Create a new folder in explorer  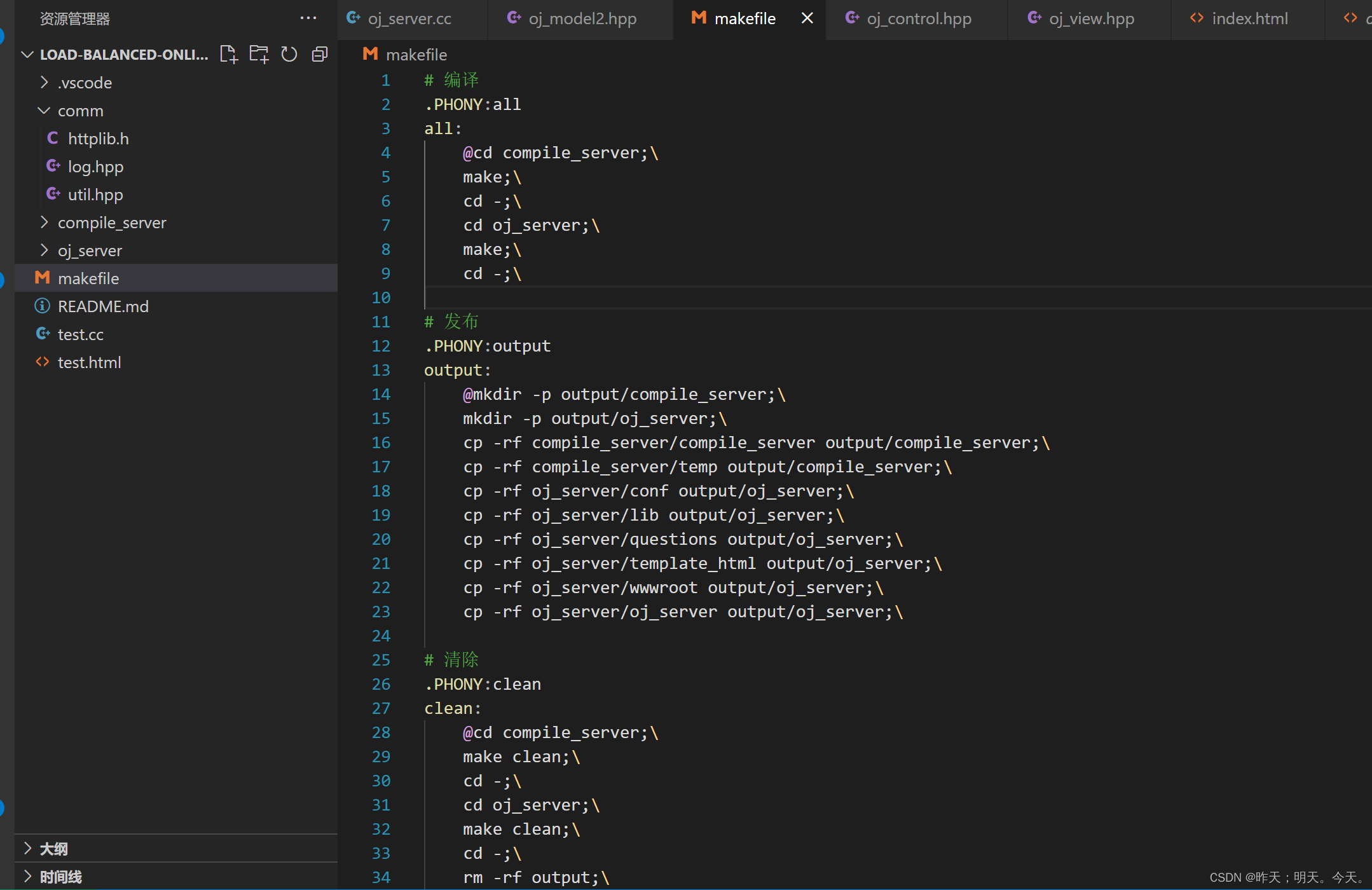[x=259, y=55]
